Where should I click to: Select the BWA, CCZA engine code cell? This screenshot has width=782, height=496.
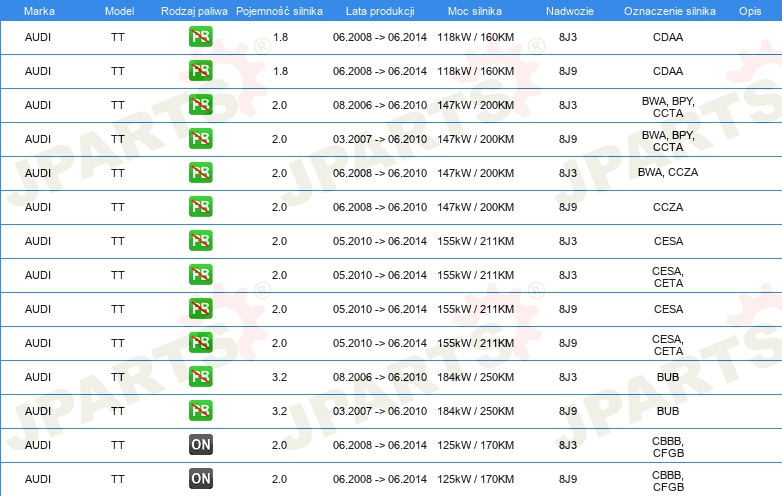[668, 172]
